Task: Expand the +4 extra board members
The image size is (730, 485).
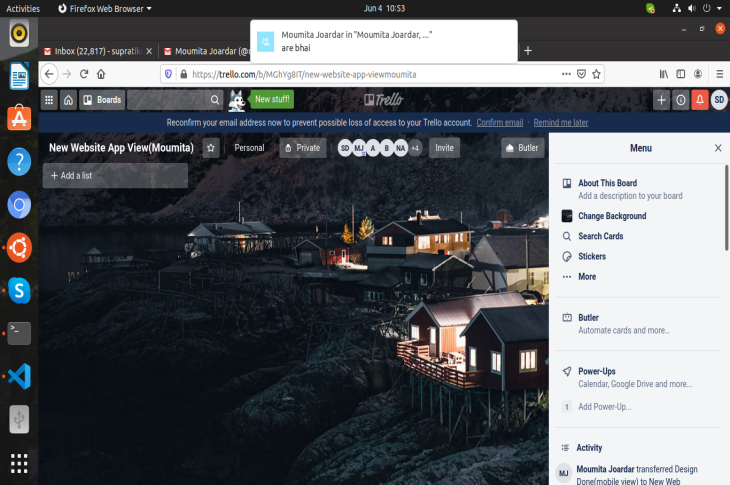Action: 415,148
